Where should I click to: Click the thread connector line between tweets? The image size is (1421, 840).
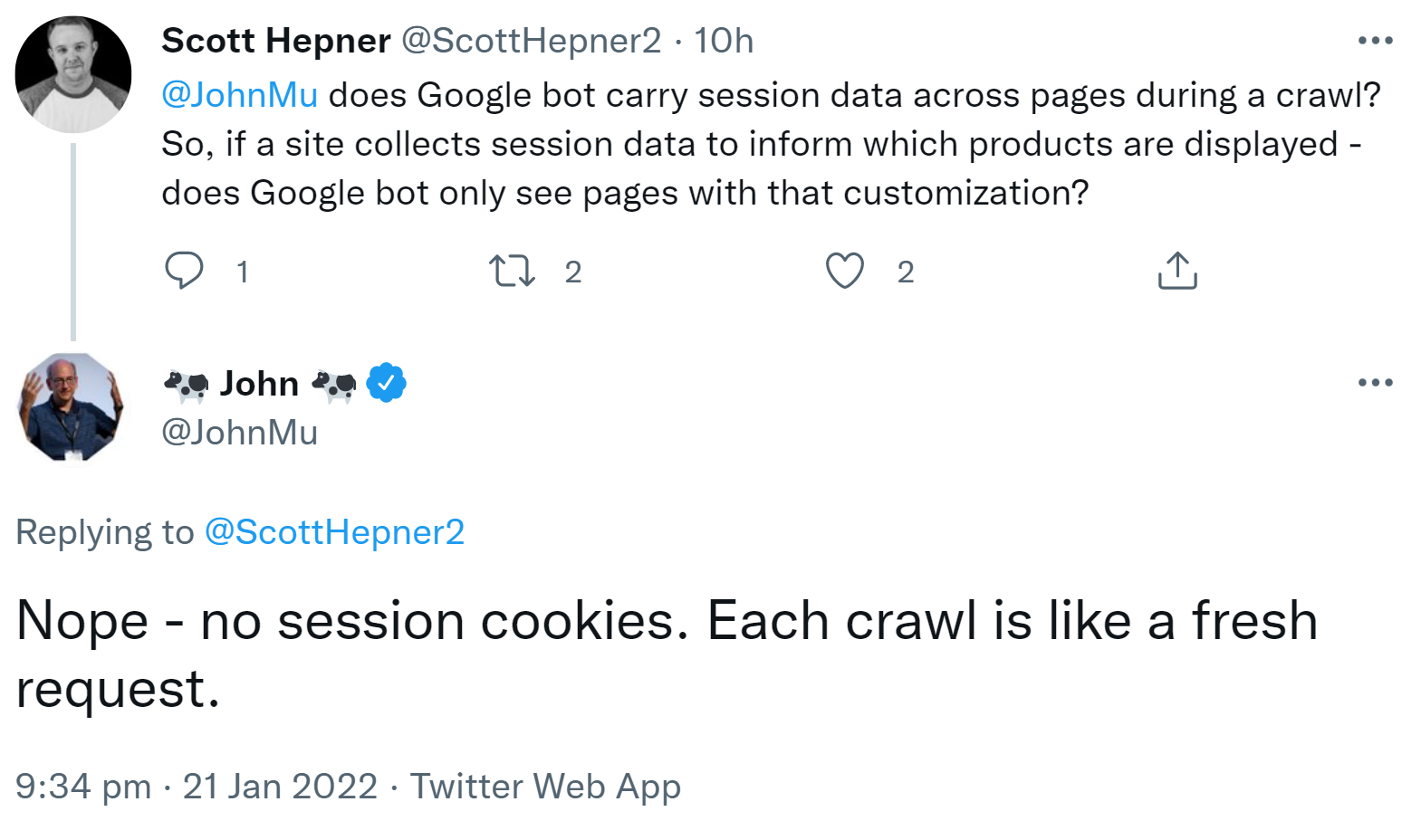click(72, 240)
